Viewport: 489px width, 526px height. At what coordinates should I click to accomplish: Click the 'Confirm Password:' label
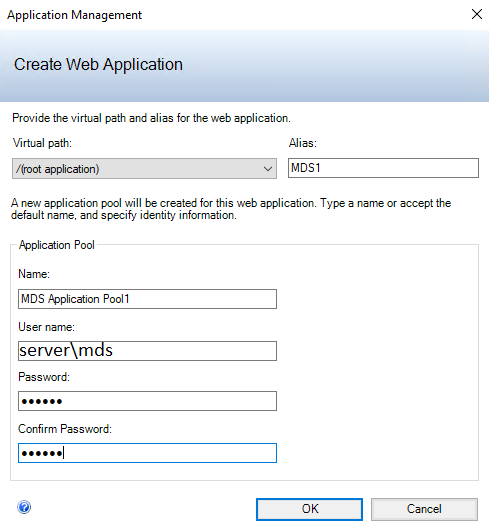[x=65, y=429]
